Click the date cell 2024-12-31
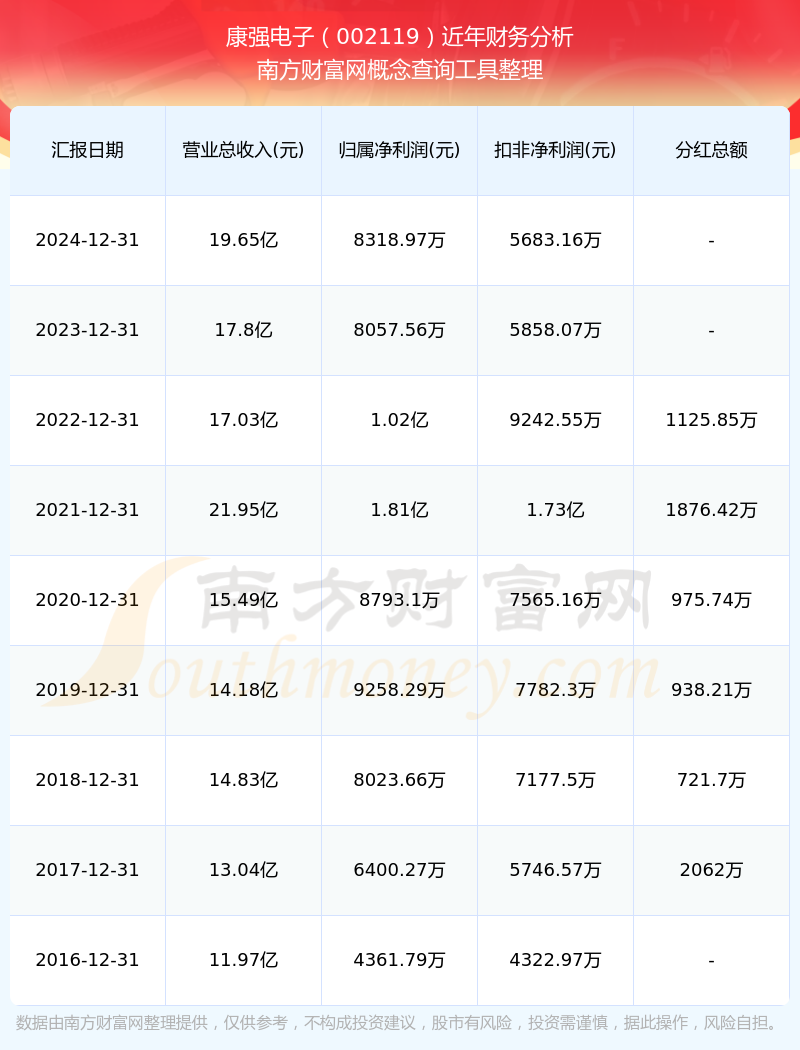Screen dimensions: 800x1050 88,240
